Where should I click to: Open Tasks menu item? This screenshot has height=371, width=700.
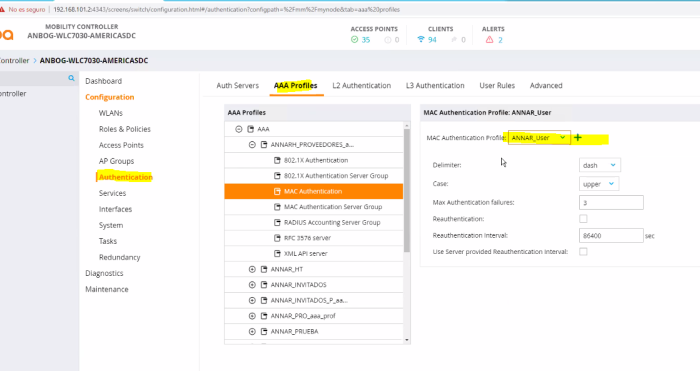click(x=108, y=241)
